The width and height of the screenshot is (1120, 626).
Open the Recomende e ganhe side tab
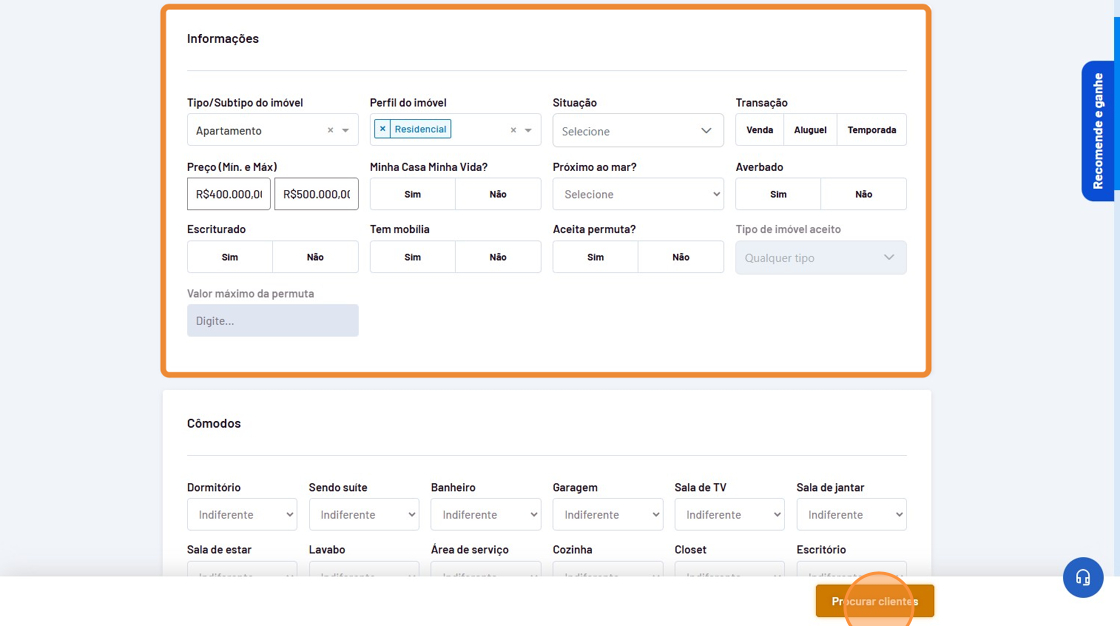click(1097, 131)
